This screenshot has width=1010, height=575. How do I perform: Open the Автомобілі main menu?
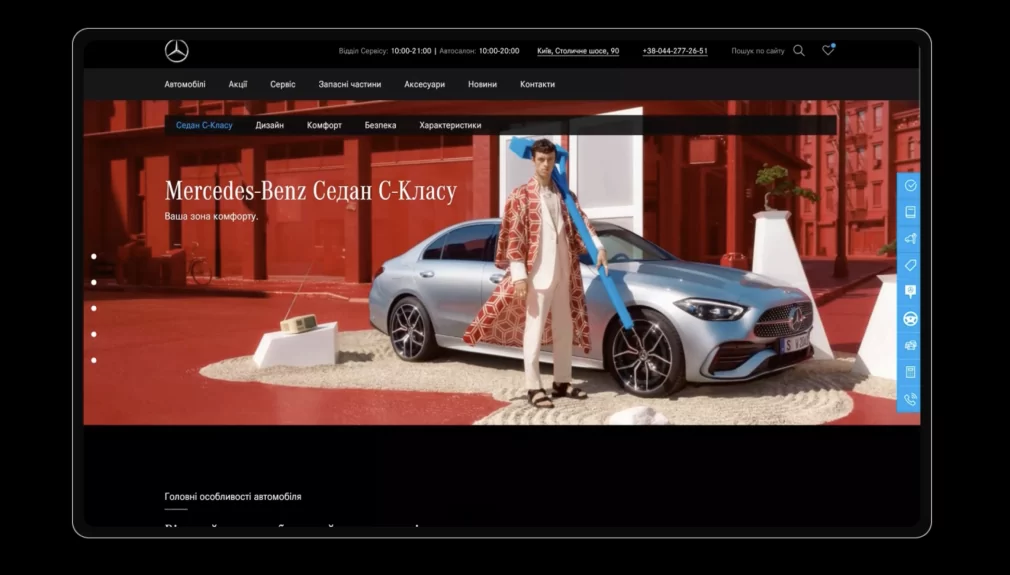tap(185, 84)
